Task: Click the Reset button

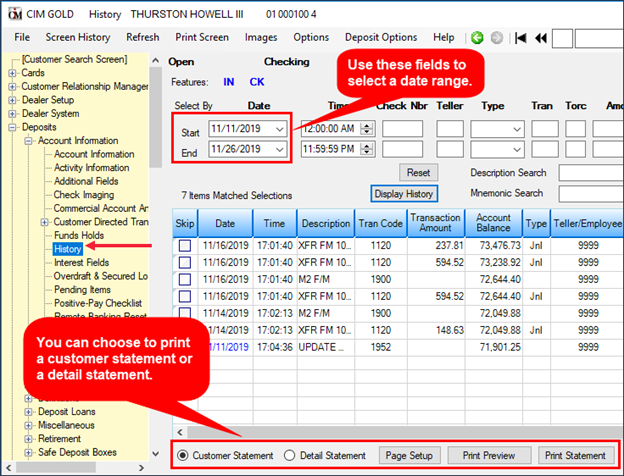Action: [x=418, y=172]
